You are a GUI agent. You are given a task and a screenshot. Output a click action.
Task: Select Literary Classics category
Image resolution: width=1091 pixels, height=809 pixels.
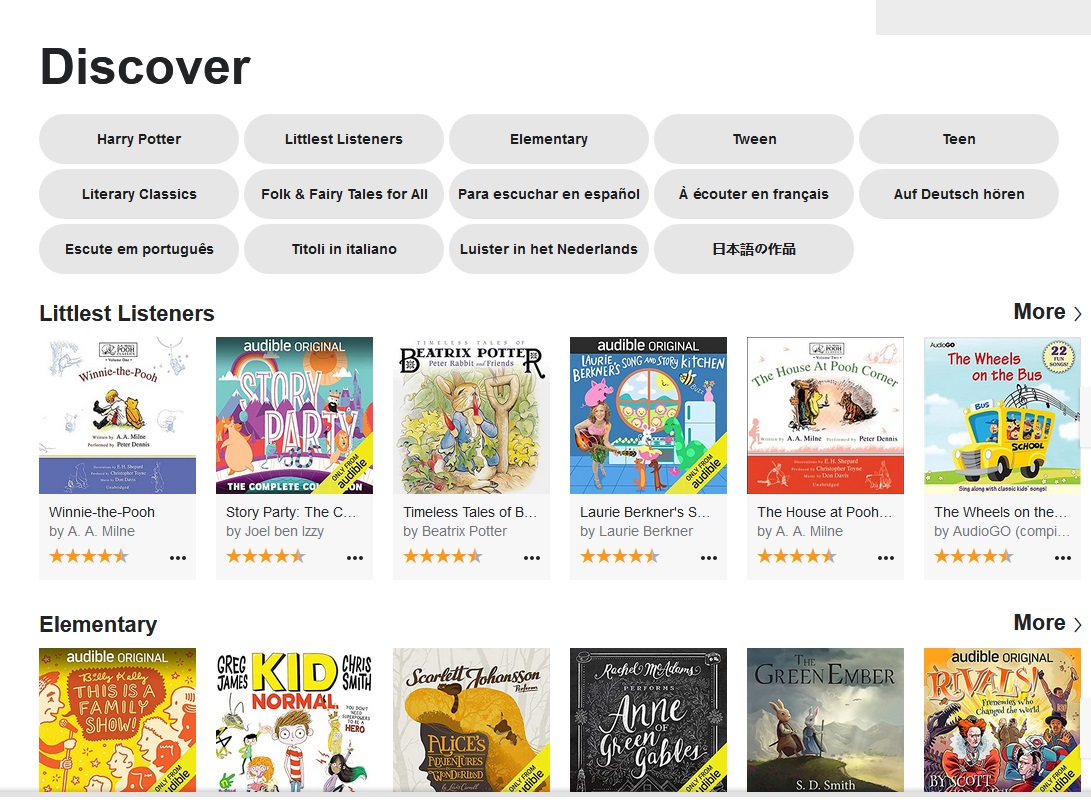pos(139,194)
